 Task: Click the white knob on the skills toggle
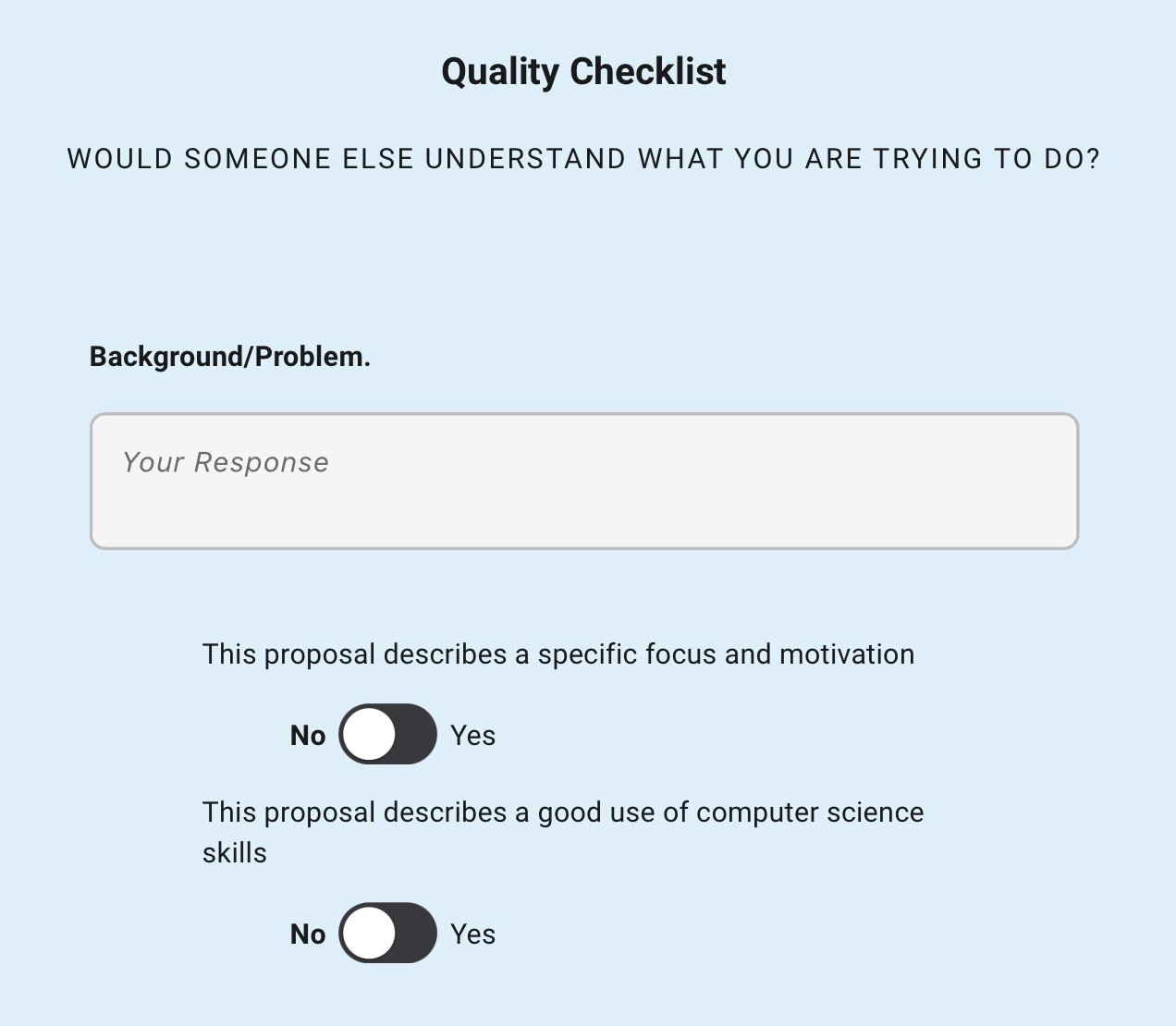[x=369, y=934]
